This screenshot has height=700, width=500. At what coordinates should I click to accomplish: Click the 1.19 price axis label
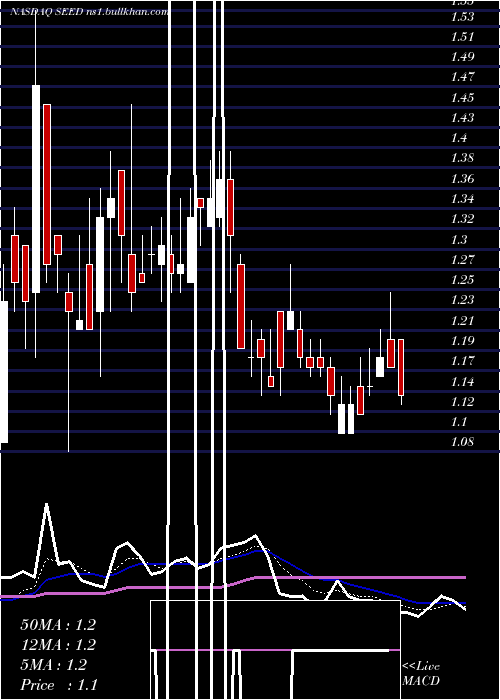462,341
